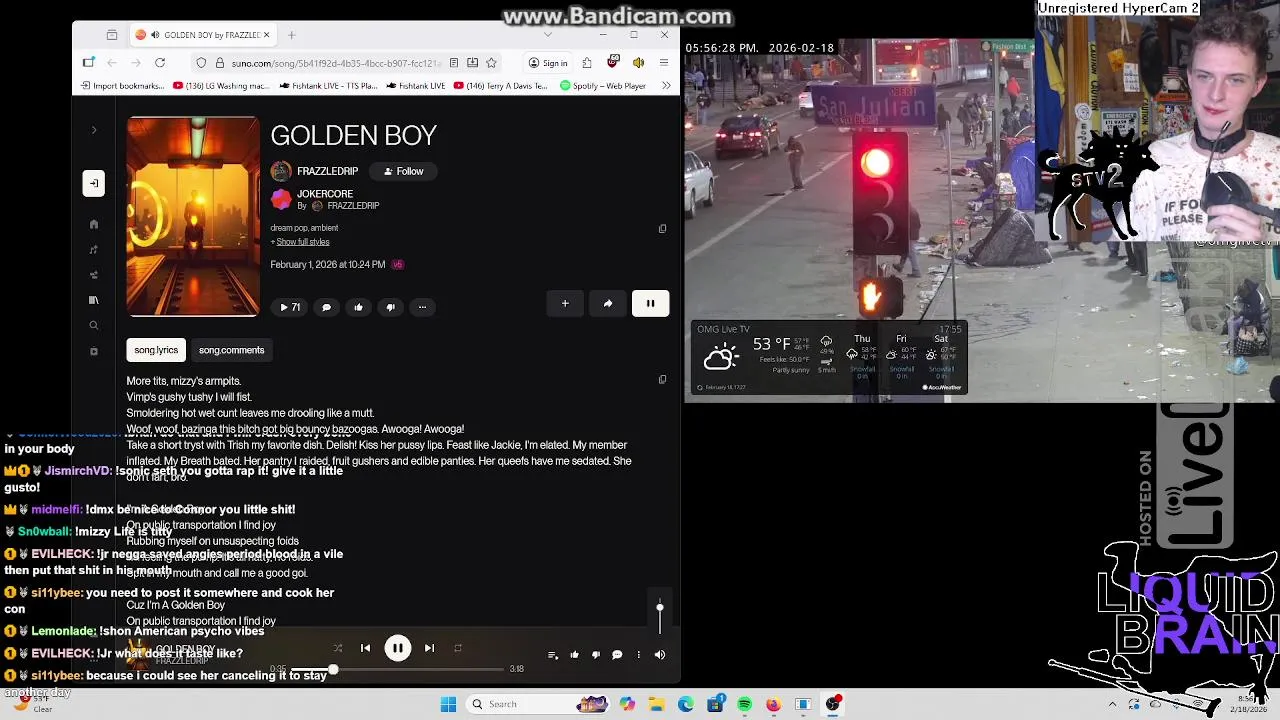Image resolution: width=1280 pixels, height=720 pixels.
Task: Pause the song with large white button
Action: point(650,303)
